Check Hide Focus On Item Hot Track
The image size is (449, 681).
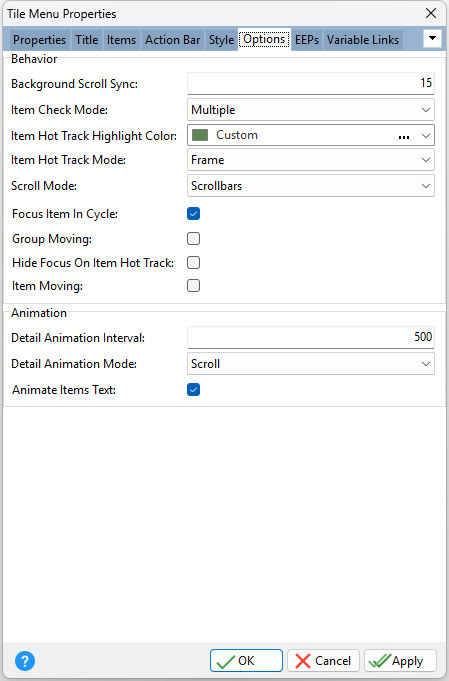coord(193,262)
